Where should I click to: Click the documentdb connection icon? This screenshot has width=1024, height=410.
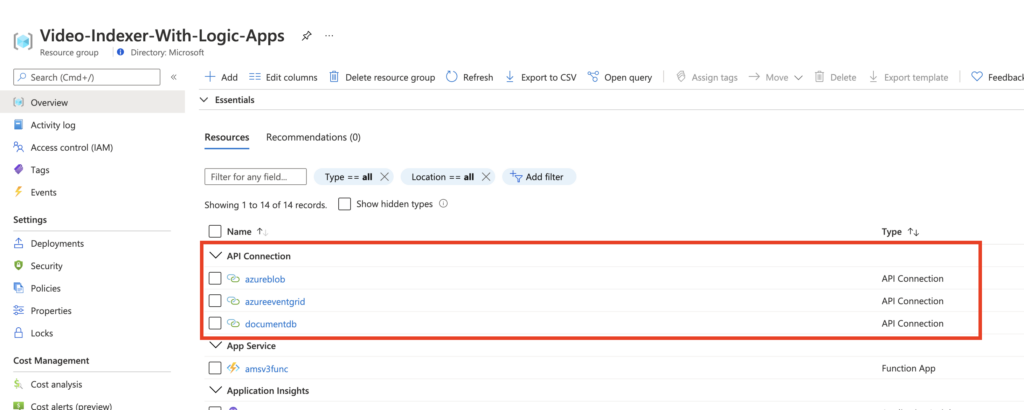pyautogui.click(x=234, y=323)
